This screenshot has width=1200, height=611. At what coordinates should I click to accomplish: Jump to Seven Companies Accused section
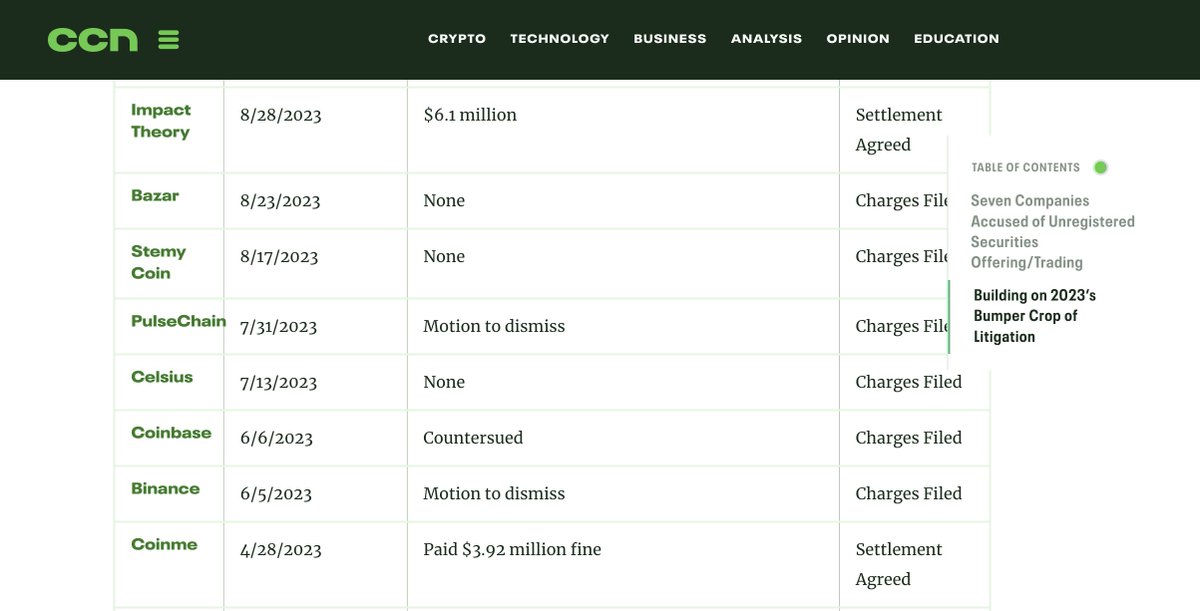tap(1052, 231)
